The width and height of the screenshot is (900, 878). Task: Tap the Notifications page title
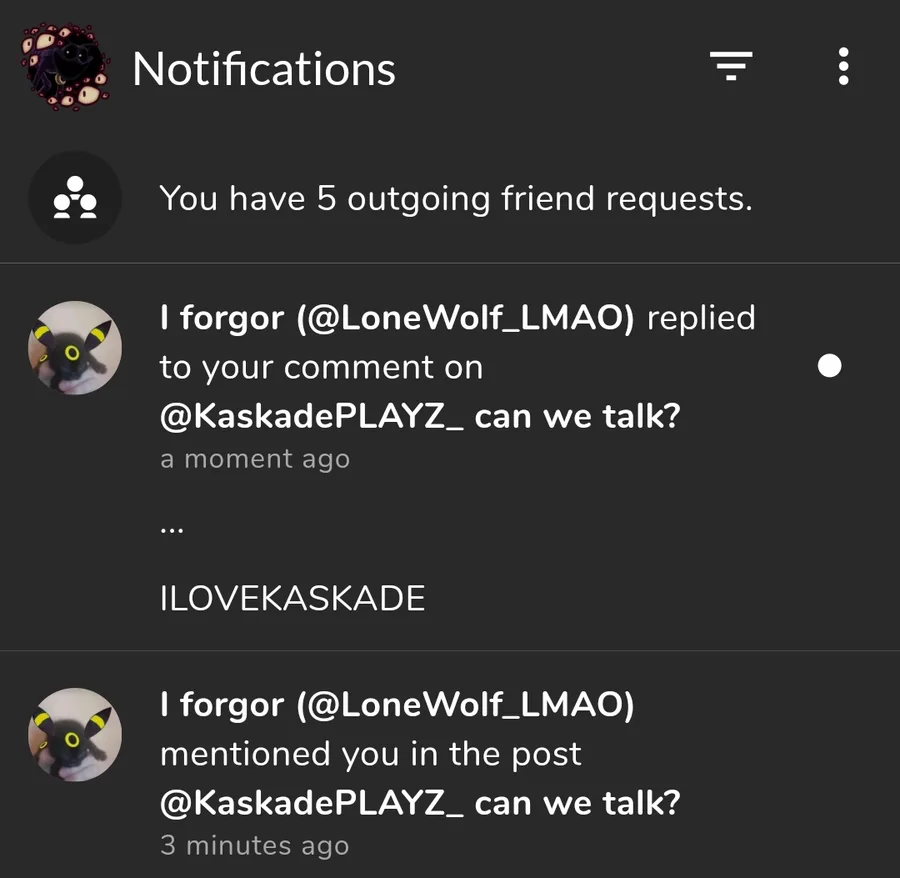(x=264, y=69)
